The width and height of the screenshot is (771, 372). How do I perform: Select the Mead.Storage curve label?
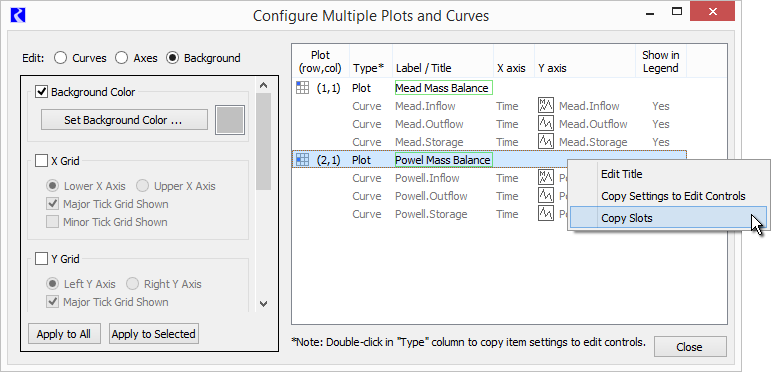pos(429,142)
